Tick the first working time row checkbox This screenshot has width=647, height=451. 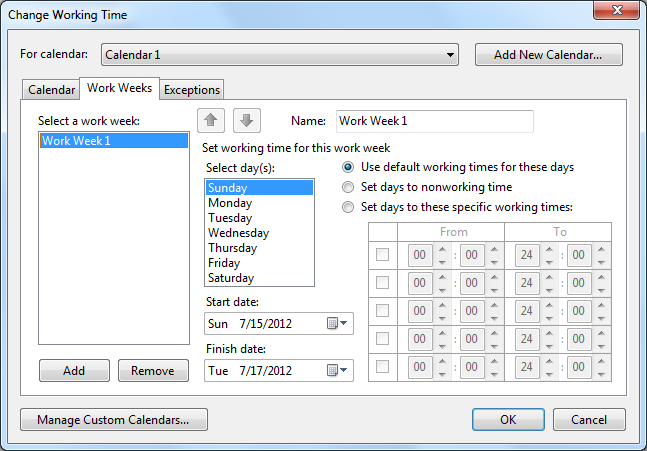pos(382,255)
